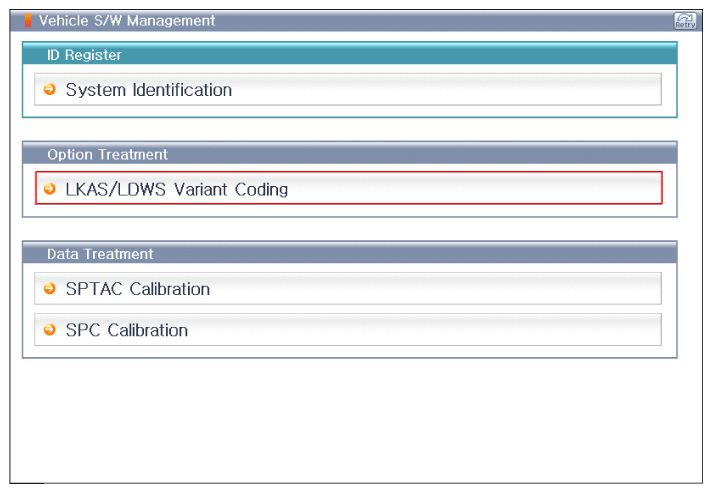Click empty space in Data Treatment panel below SPC
This screenshot has height=493, width=712.
pyautogui.click(x=350, y=352)
